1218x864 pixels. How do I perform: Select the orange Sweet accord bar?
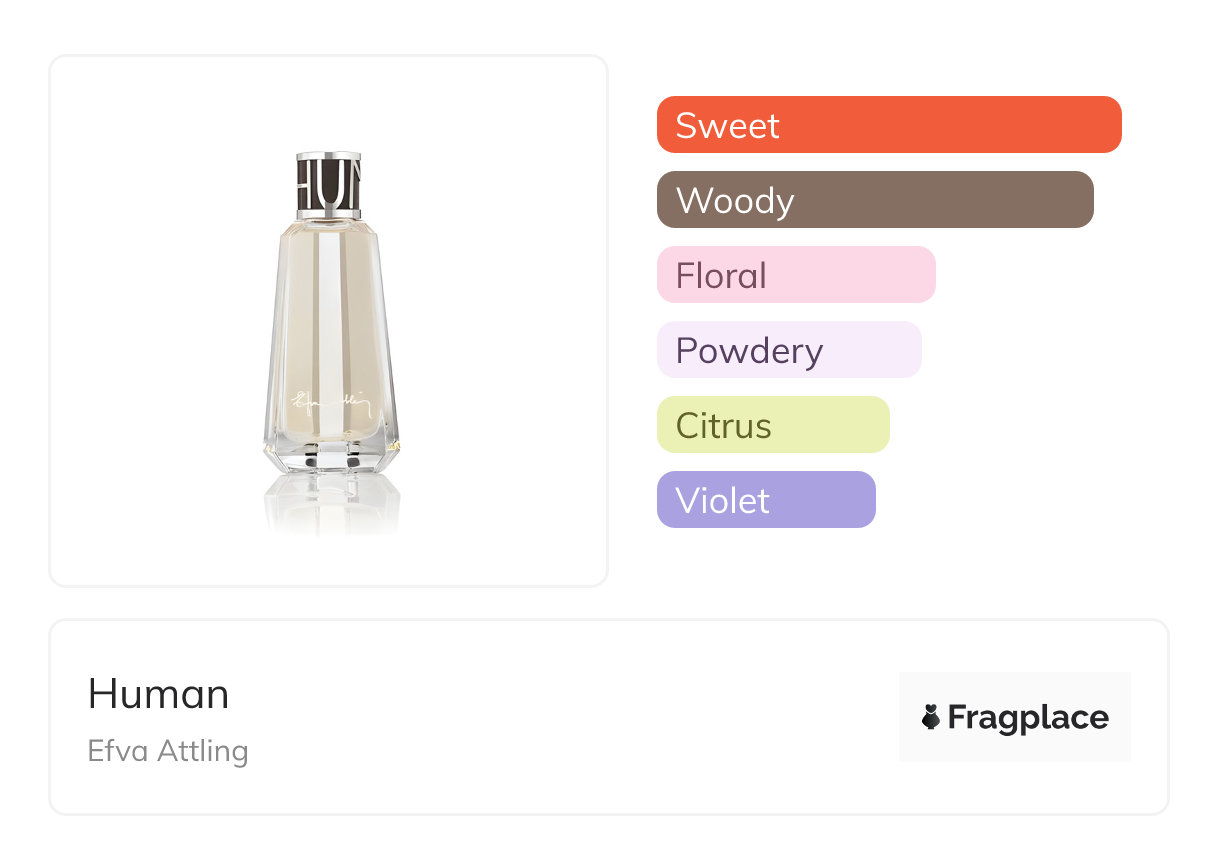pyautogui.click(x=888, y=125)
